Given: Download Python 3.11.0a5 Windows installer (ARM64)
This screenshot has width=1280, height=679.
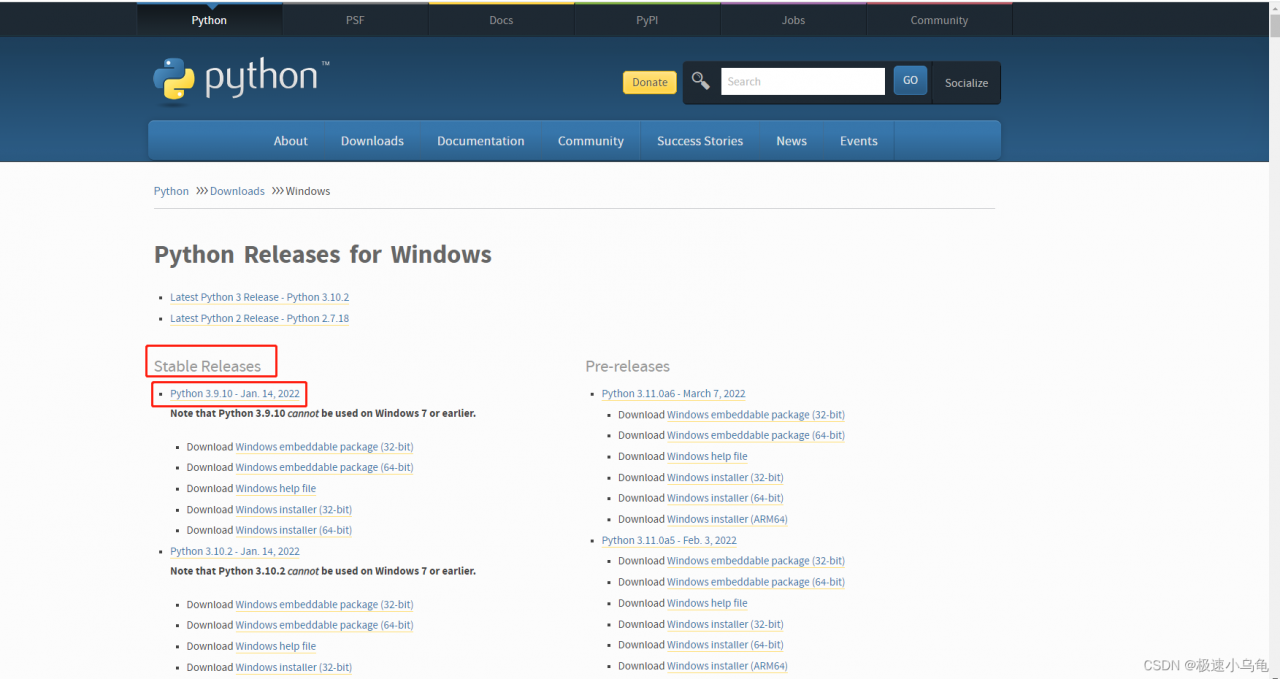Looking at the screenshot, I should coord(727,666).
